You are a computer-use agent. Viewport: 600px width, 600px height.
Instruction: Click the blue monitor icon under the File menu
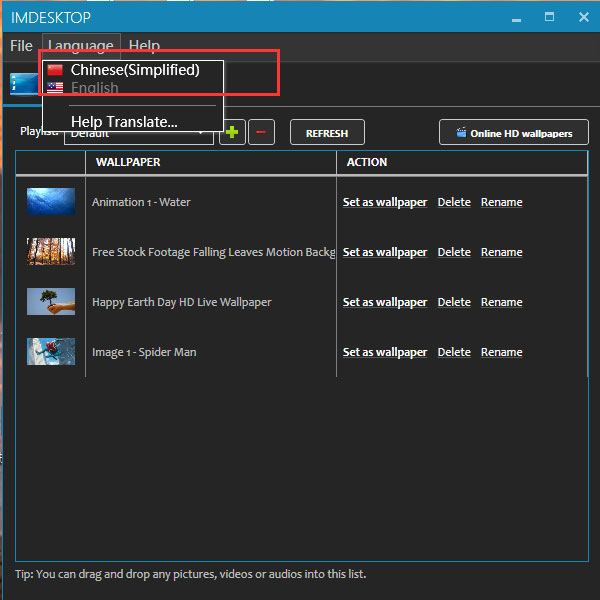click(24, 83)
